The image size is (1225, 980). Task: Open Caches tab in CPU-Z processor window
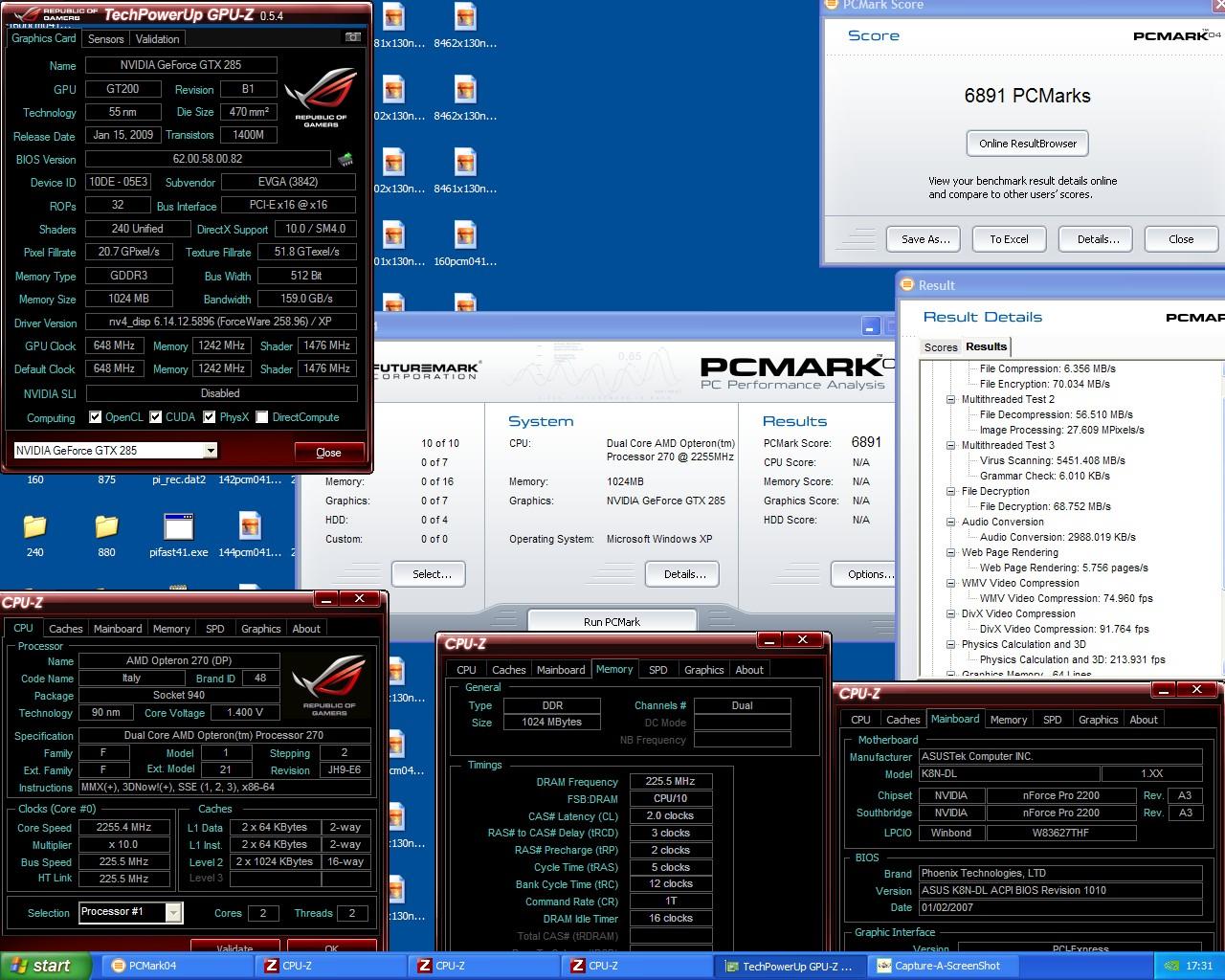click(x=66, y=629)
